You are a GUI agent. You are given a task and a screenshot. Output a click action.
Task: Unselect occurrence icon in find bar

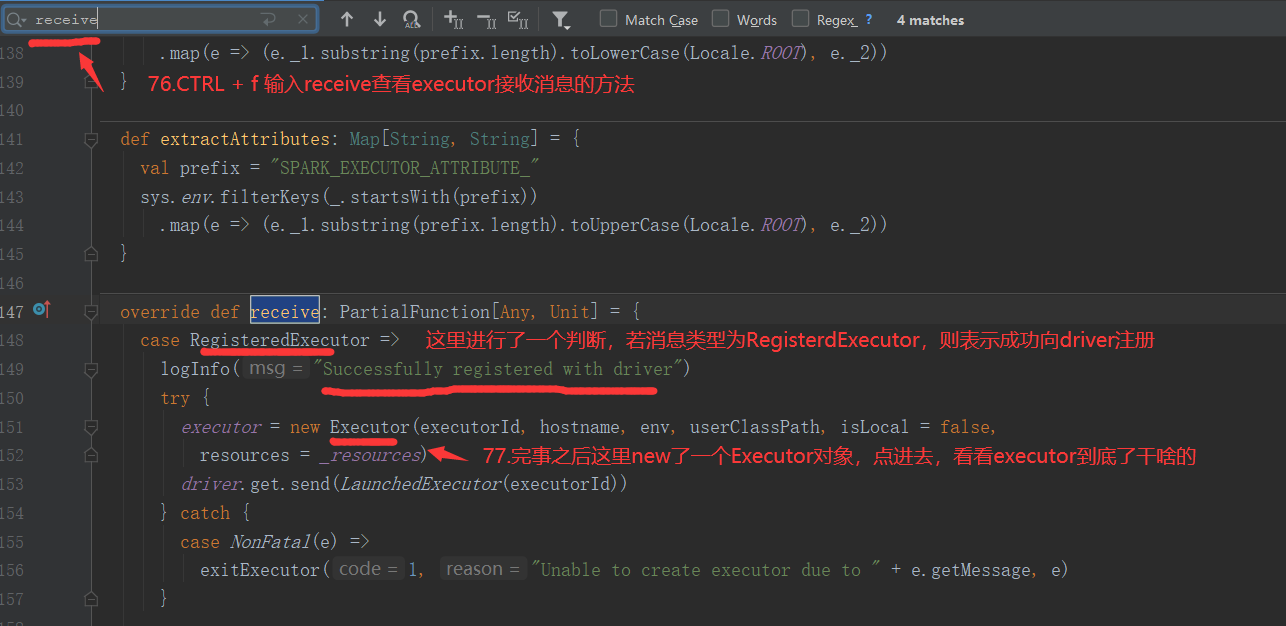tap(486, 20)
